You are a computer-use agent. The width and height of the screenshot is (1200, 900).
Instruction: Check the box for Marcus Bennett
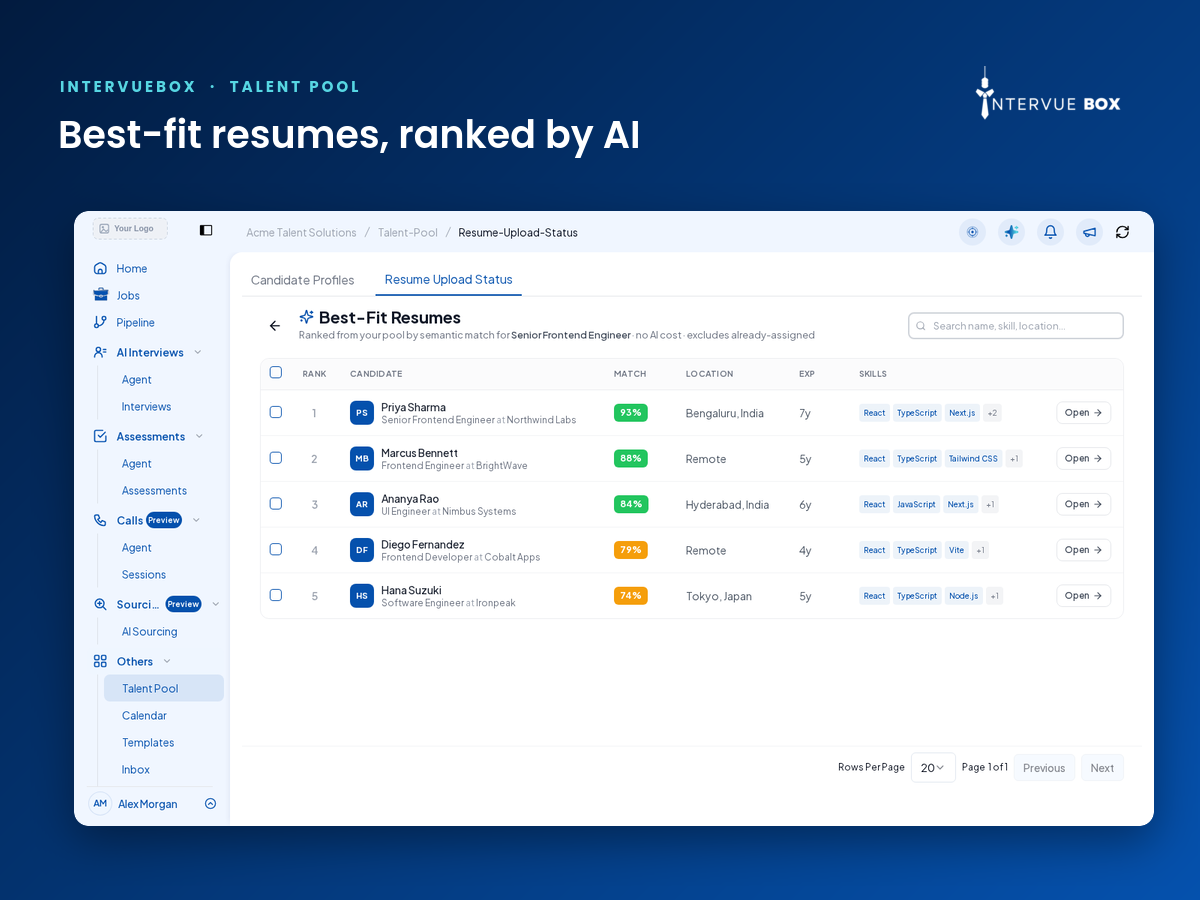point(276,458)
